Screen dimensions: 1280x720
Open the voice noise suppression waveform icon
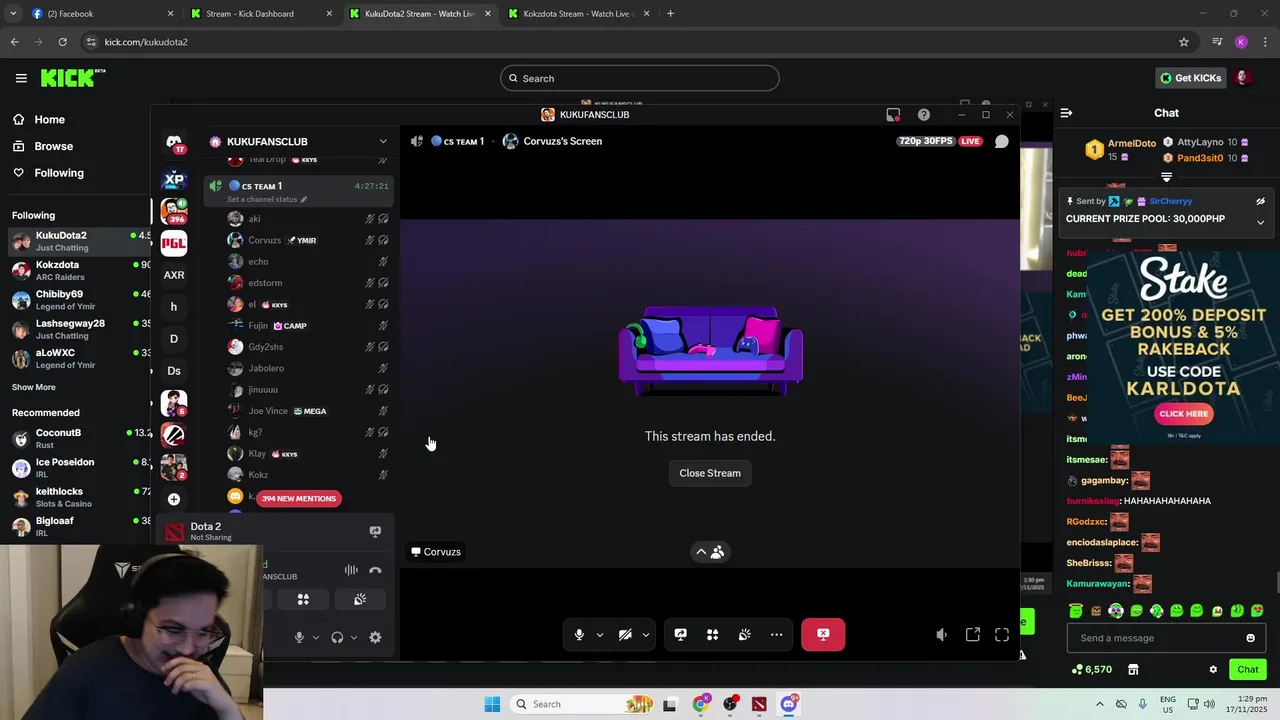click(x=351, y=570)
